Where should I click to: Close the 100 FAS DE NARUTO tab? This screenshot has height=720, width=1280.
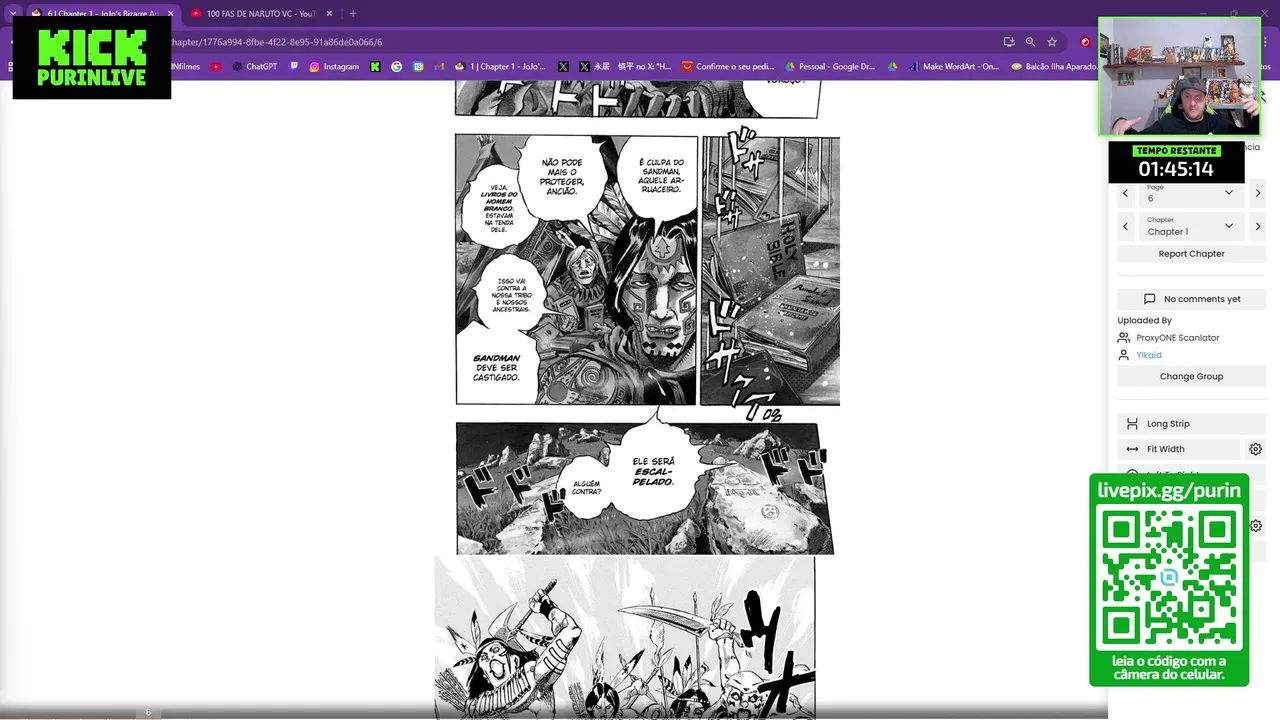(x=329, y=14)
